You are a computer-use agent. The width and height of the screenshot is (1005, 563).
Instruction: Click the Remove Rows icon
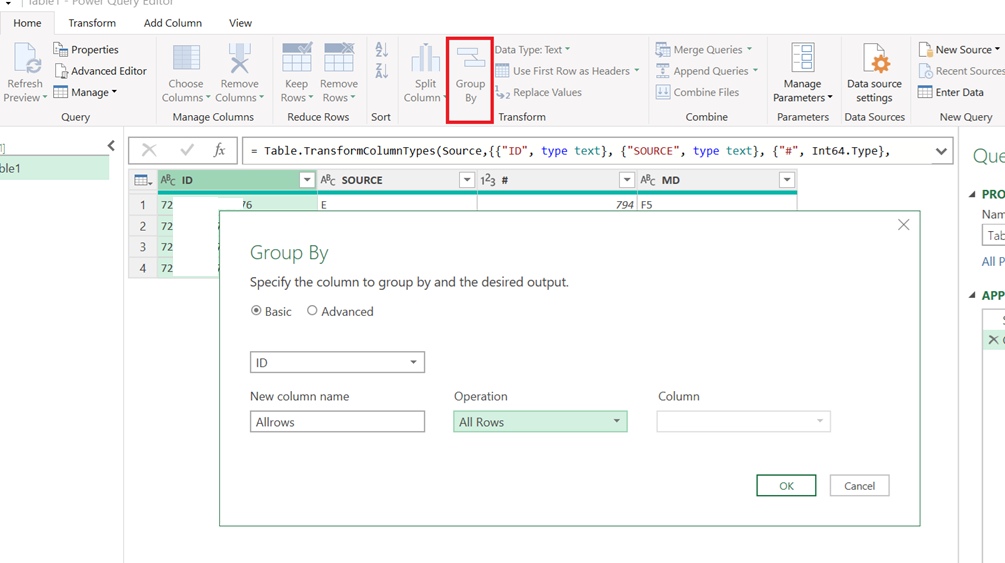click(x=338, y=58)
